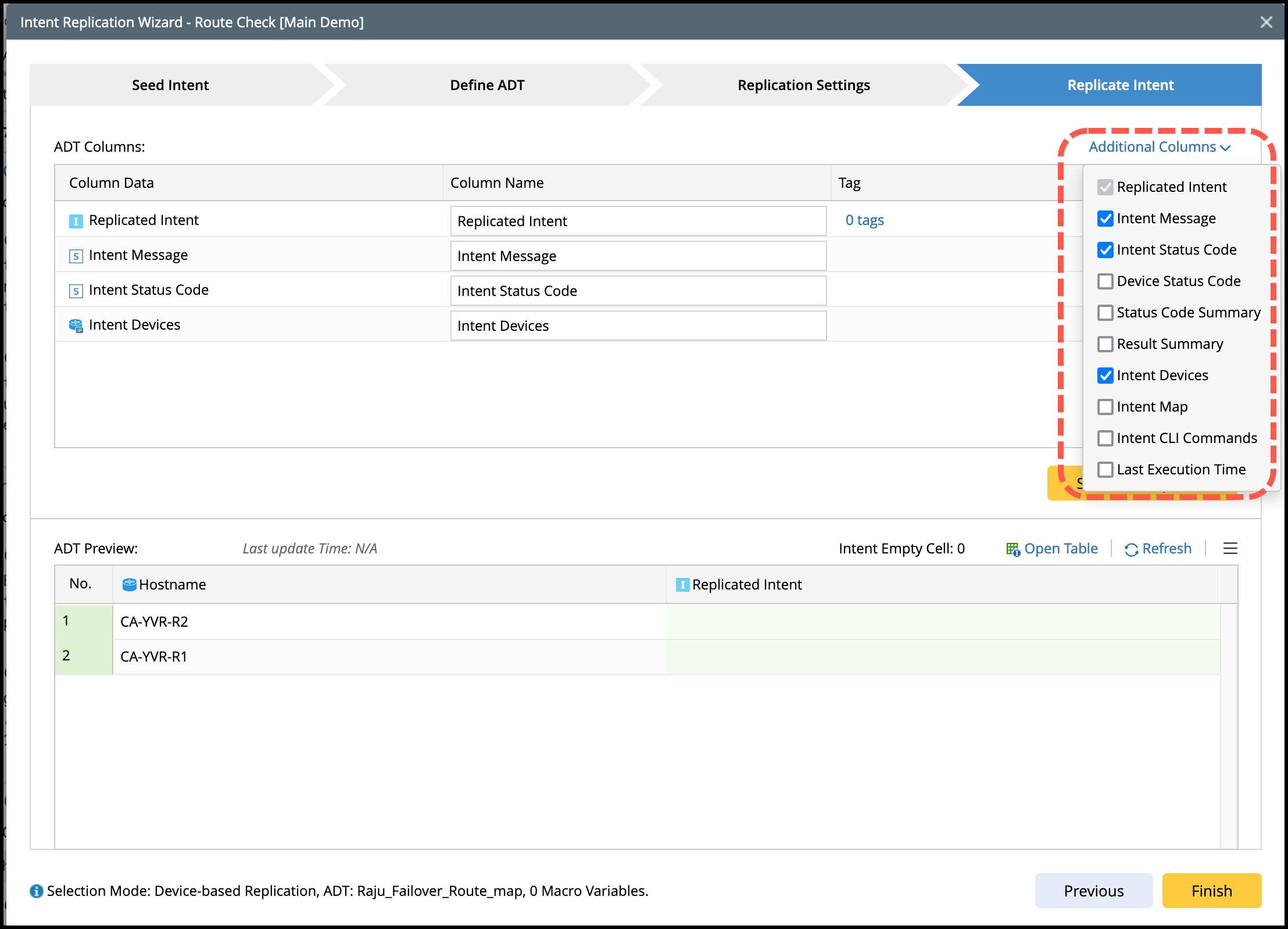This screenshot has height=929, width=1288.
Task: Click the Additional Columns chevron arrow
Action: tap(1225, 148)
